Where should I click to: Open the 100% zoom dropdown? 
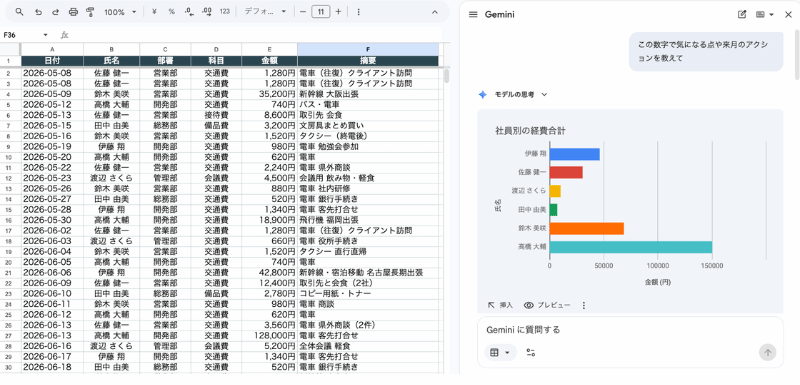coord(120,12)
